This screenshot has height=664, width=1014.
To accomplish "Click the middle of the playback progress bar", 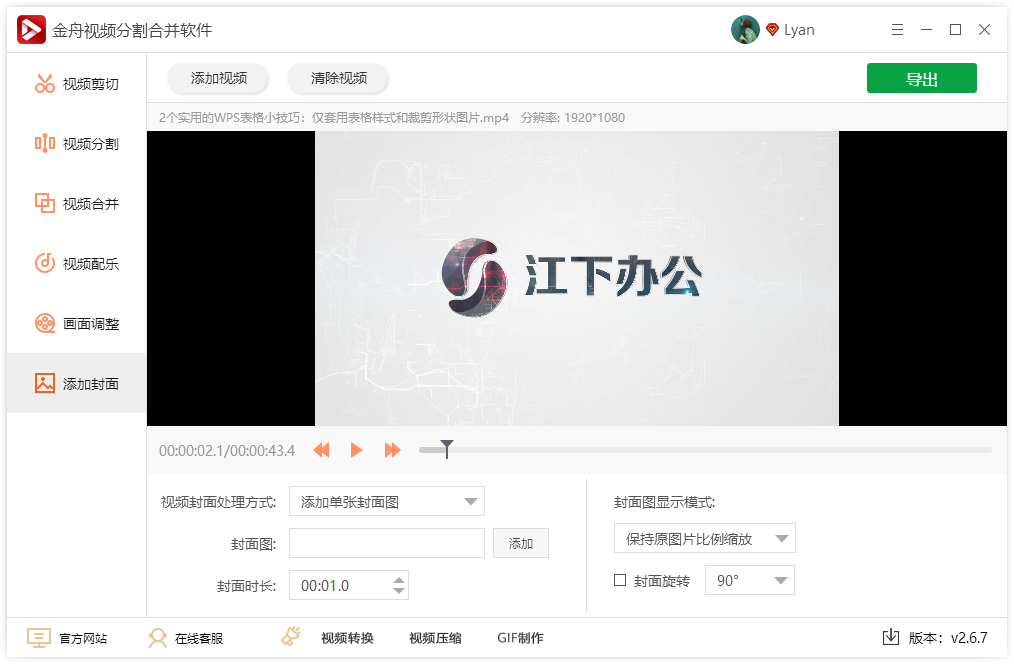I will pos(705,450).
